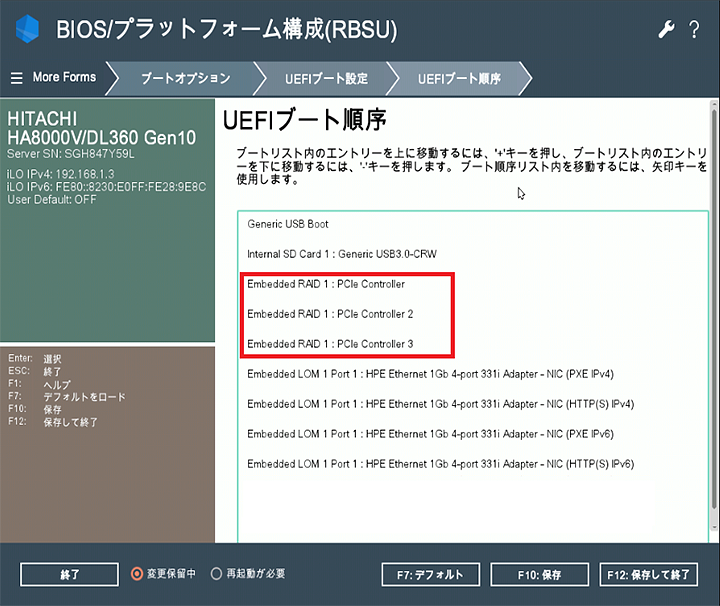Click the 変更保留中 radio indicator

pyautogui.click(x=137, y=574)
